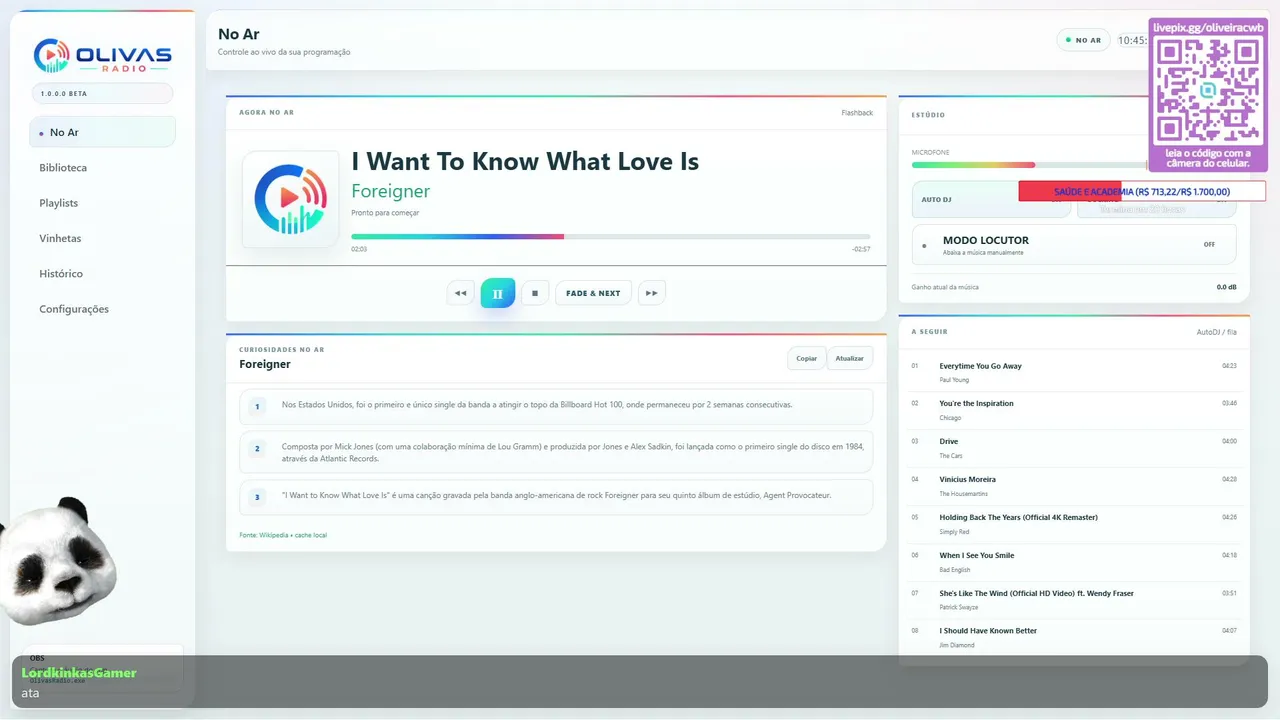The width and height of the screenshot is (1280, 720).
Task: Click the livepix QR code overlay
Action: tap(1208, 95)
